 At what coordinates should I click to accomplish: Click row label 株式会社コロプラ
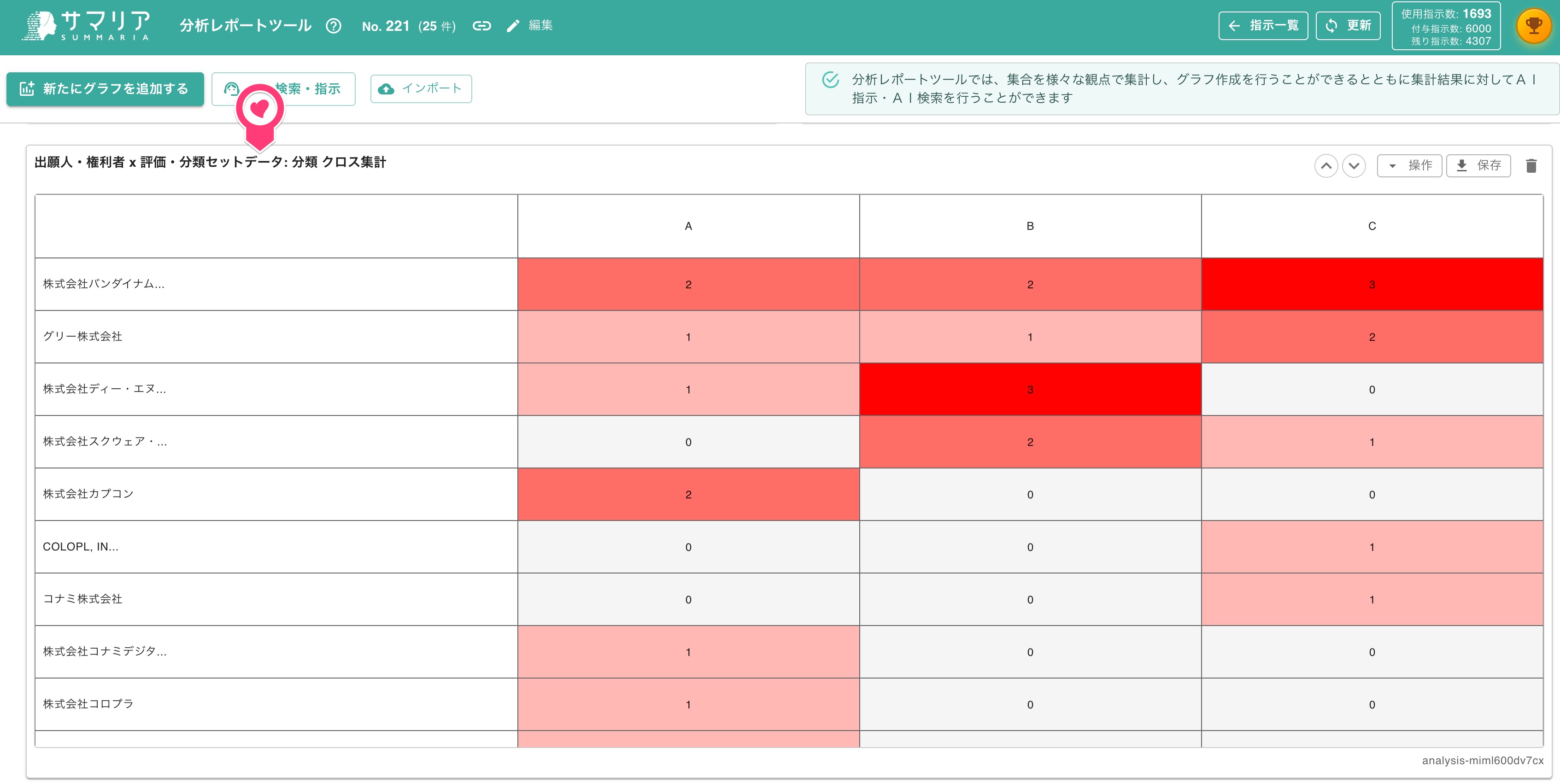[88, 704]
